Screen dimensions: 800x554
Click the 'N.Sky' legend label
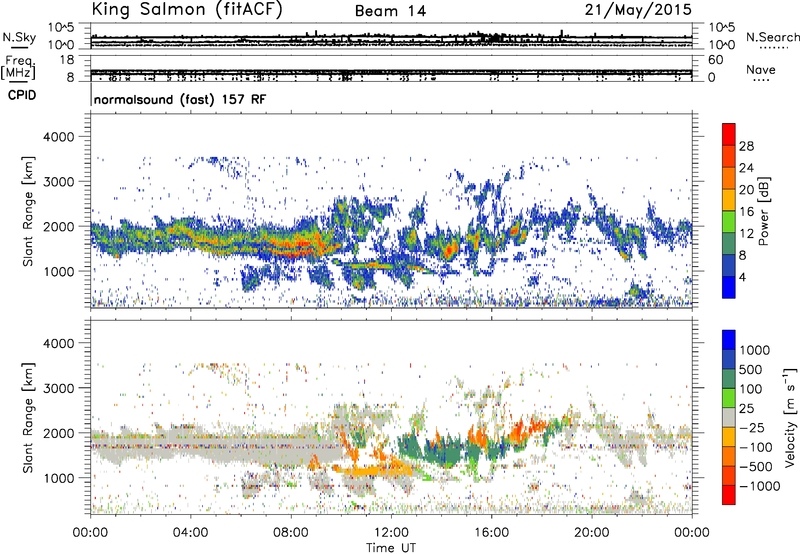coord(19,37)
